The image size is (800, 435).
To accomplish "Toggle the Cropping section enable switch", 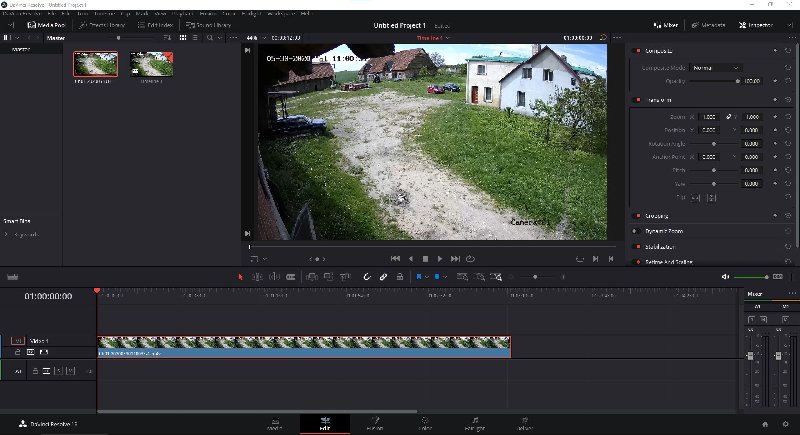I will [637, 216].
